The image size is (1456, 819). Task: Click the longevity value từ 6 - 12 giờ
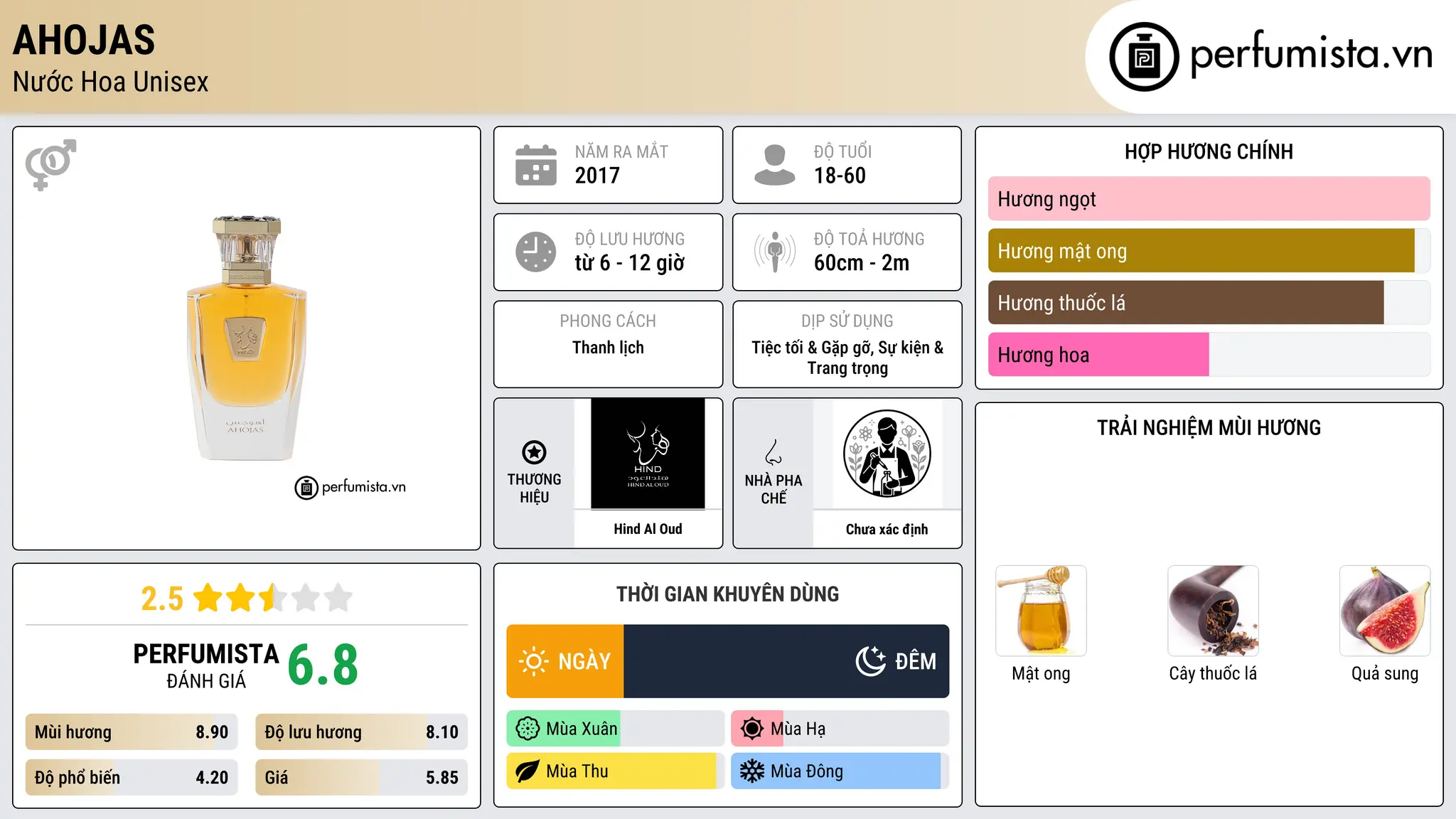click(629, 263)
